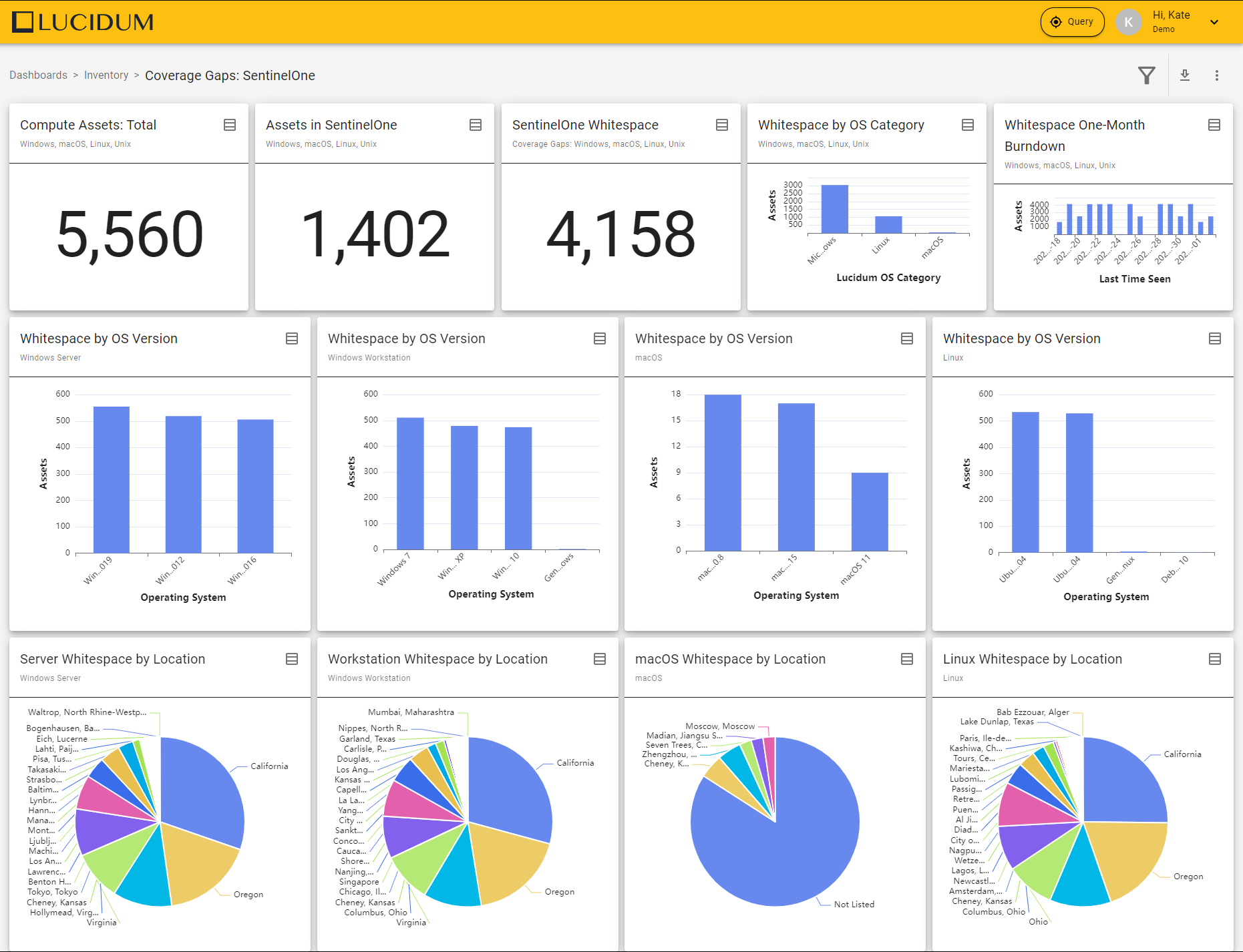Click the Lucidum logo
The width and height of the screenshot is (1243, 952).
pos(83,22)
